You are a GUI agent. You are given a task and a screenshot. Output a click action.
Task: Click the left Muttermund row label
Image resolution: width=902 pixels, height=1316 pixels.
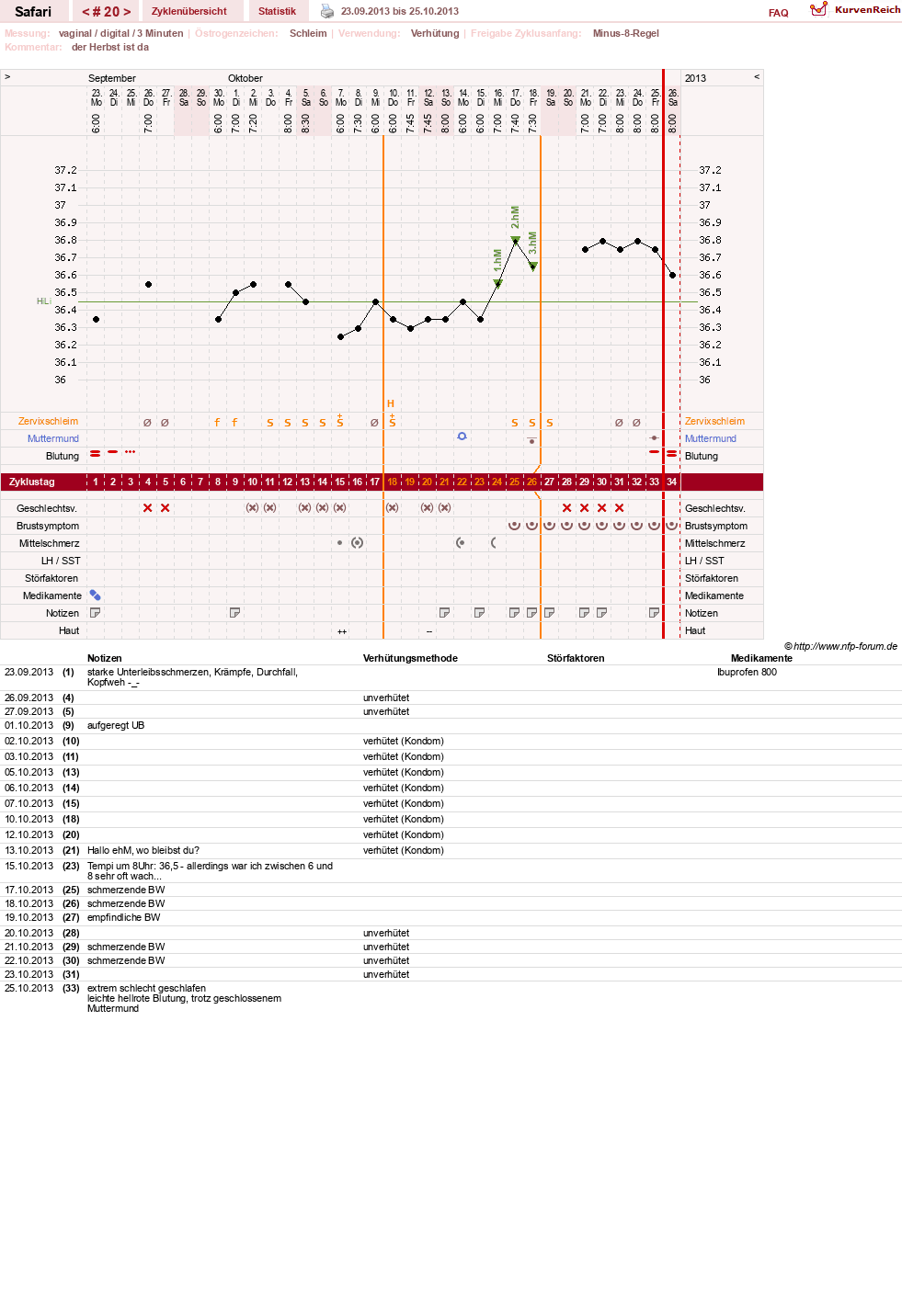[x=53, y=438]
